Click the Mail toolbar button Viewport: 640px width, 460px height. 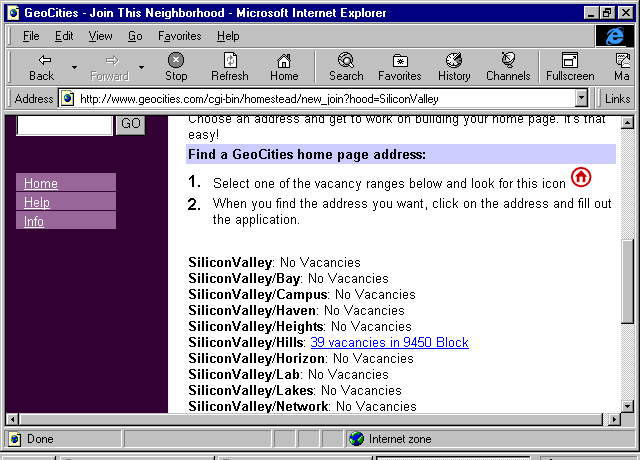pyautogui.click(x=621, y=67)
